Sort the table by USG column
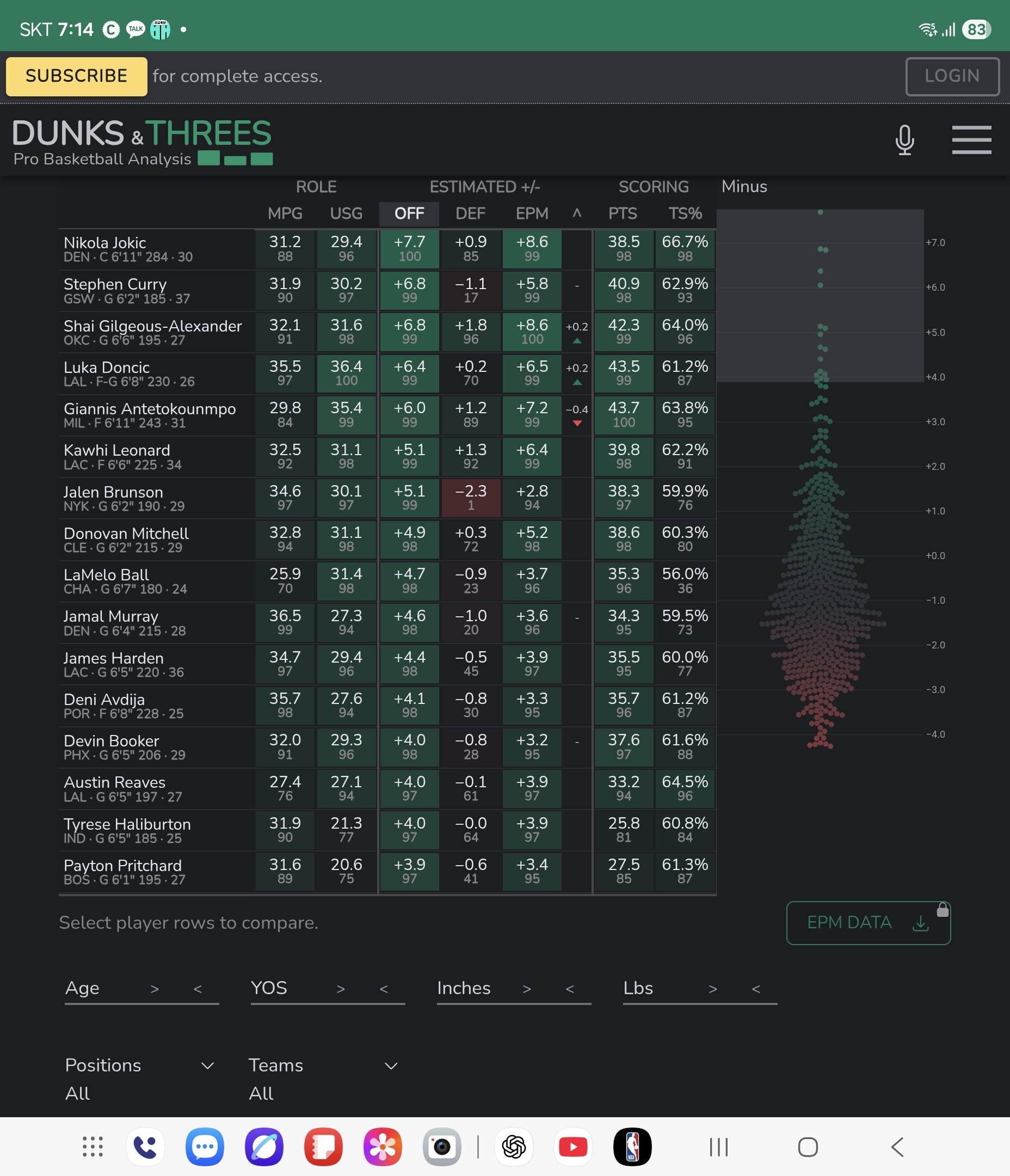Screen dimensions: 1010x1176 (x=346, y=213)
